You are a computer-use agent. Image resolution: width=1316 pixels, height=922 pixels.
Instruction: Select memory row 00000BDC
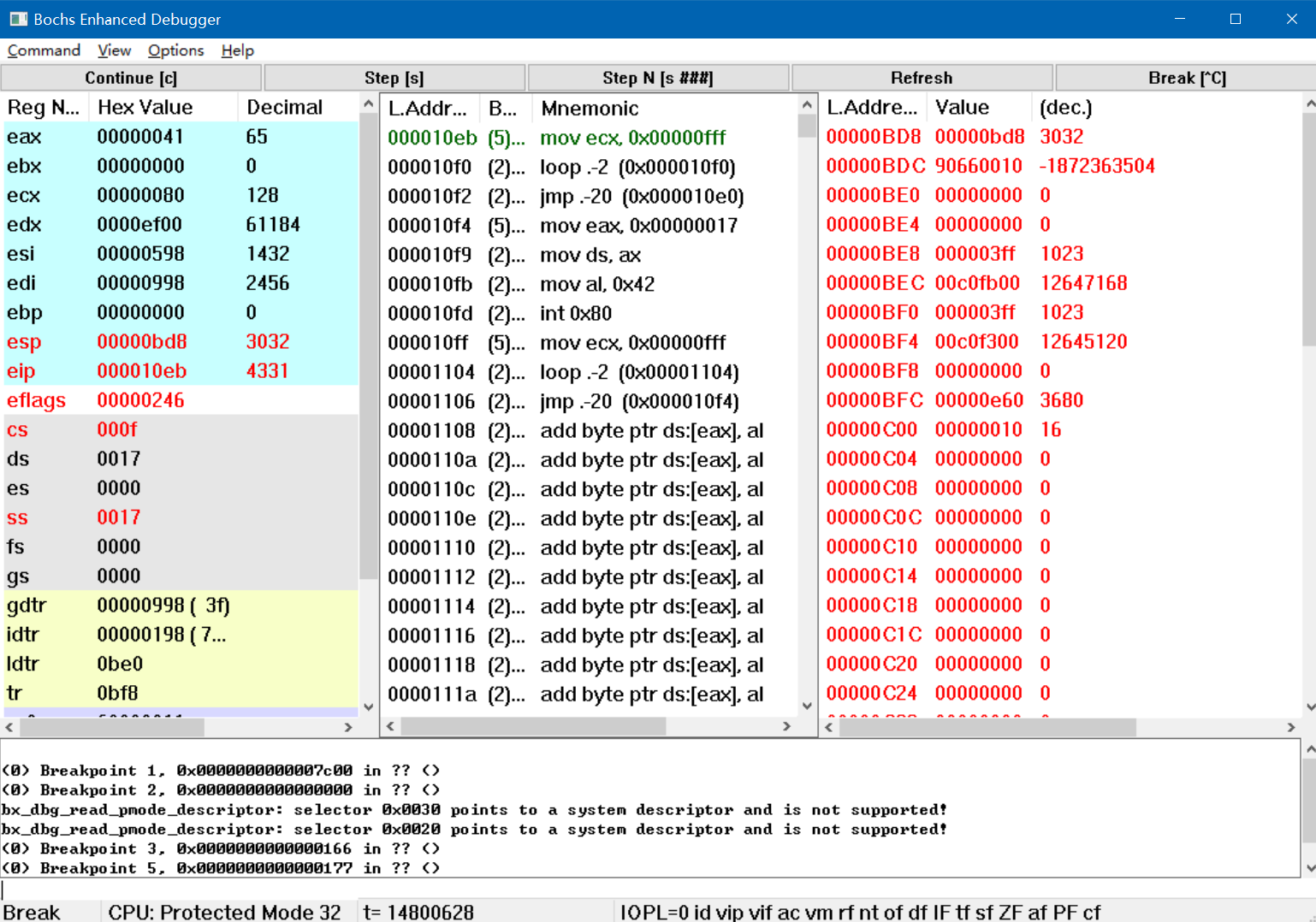click(1061, 166)
